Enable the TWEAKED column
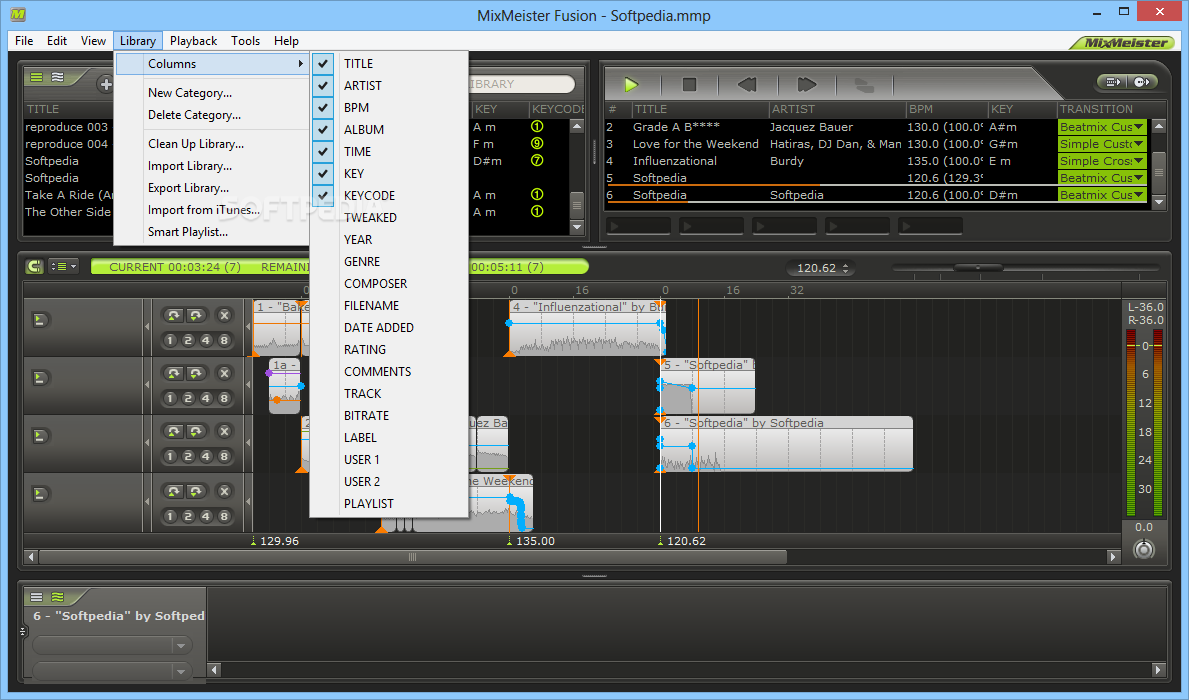Viewport: 1189px width, 700px height. (389, 218)
